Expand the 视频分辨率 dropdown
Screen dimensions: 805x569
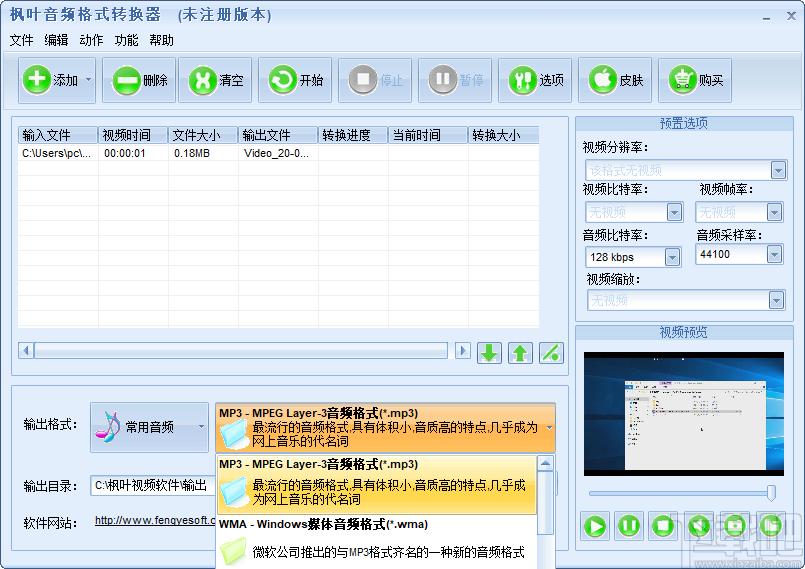click(778, 170)
